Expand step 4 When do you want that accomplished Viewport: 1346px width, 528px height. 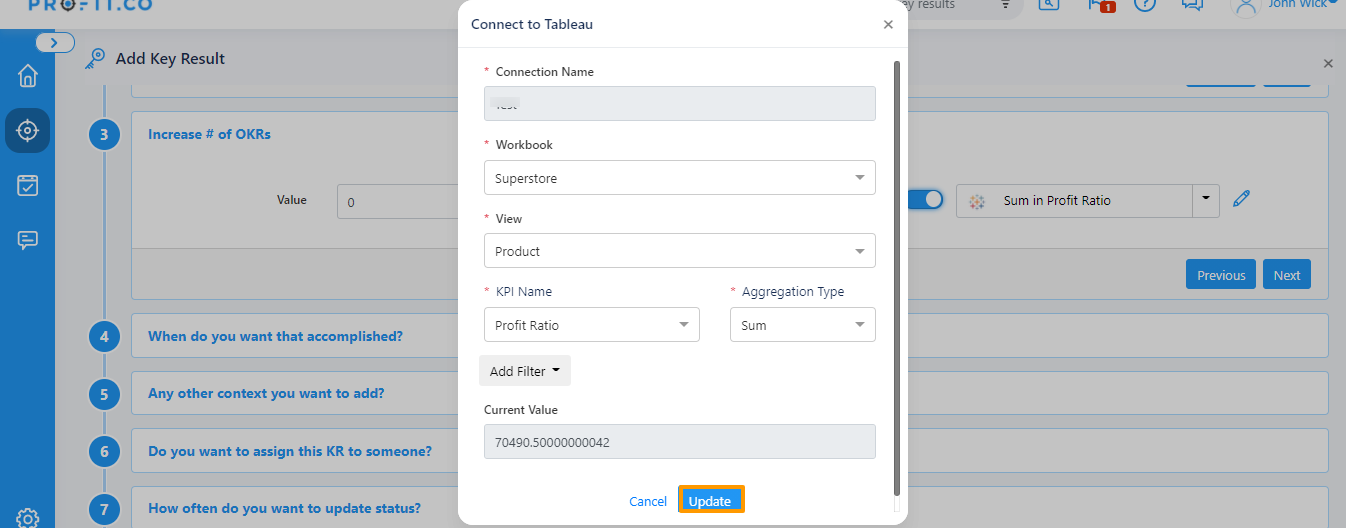click(275, 336)
